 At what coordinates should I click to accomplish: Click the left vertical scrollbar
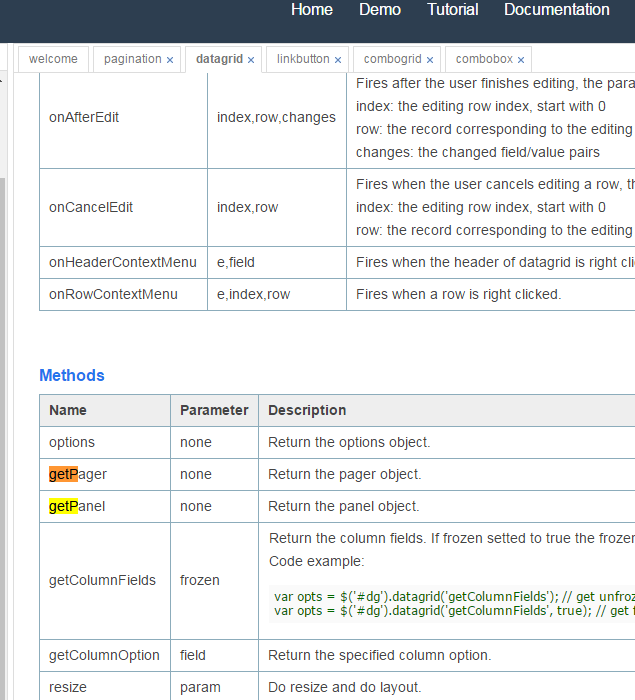(4, 400)
